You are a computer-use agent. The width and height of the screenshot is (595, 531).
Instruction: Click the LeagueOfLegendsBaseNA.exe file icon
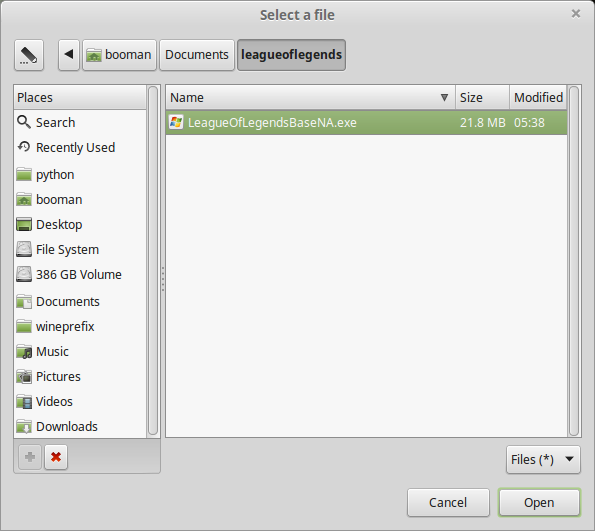[x=176, y=122]
